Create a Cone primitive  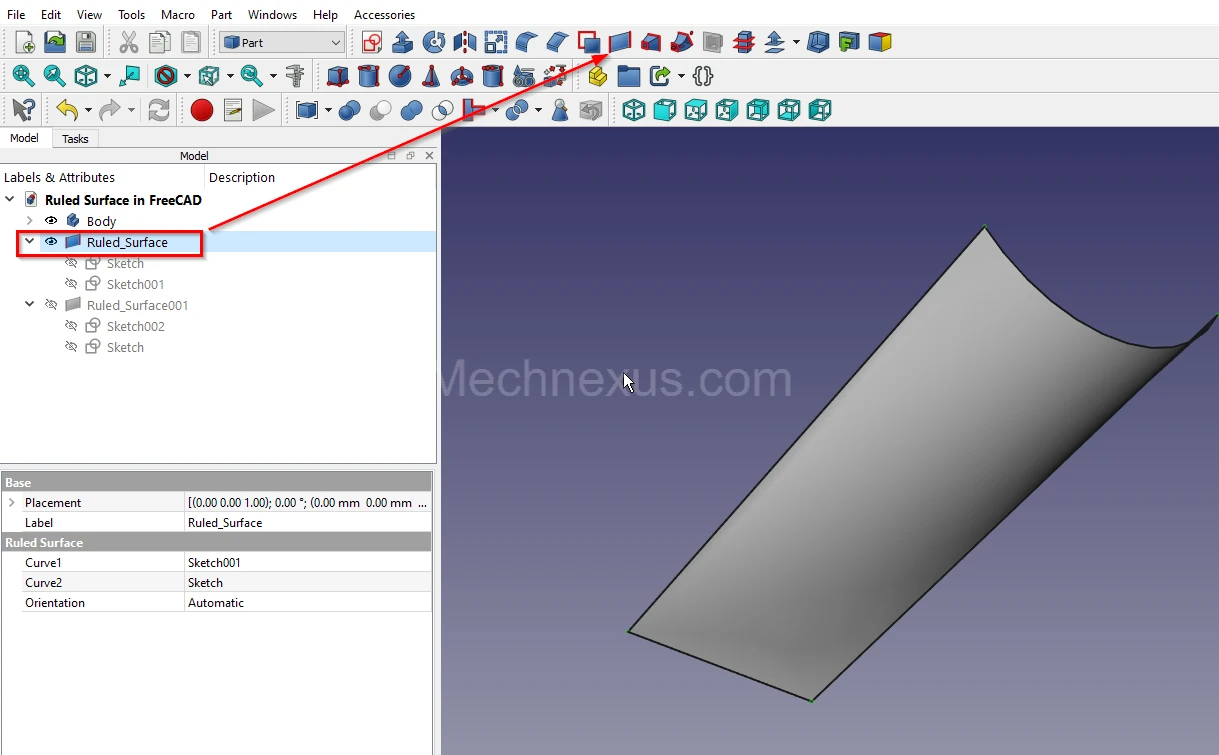click(431, 76)
